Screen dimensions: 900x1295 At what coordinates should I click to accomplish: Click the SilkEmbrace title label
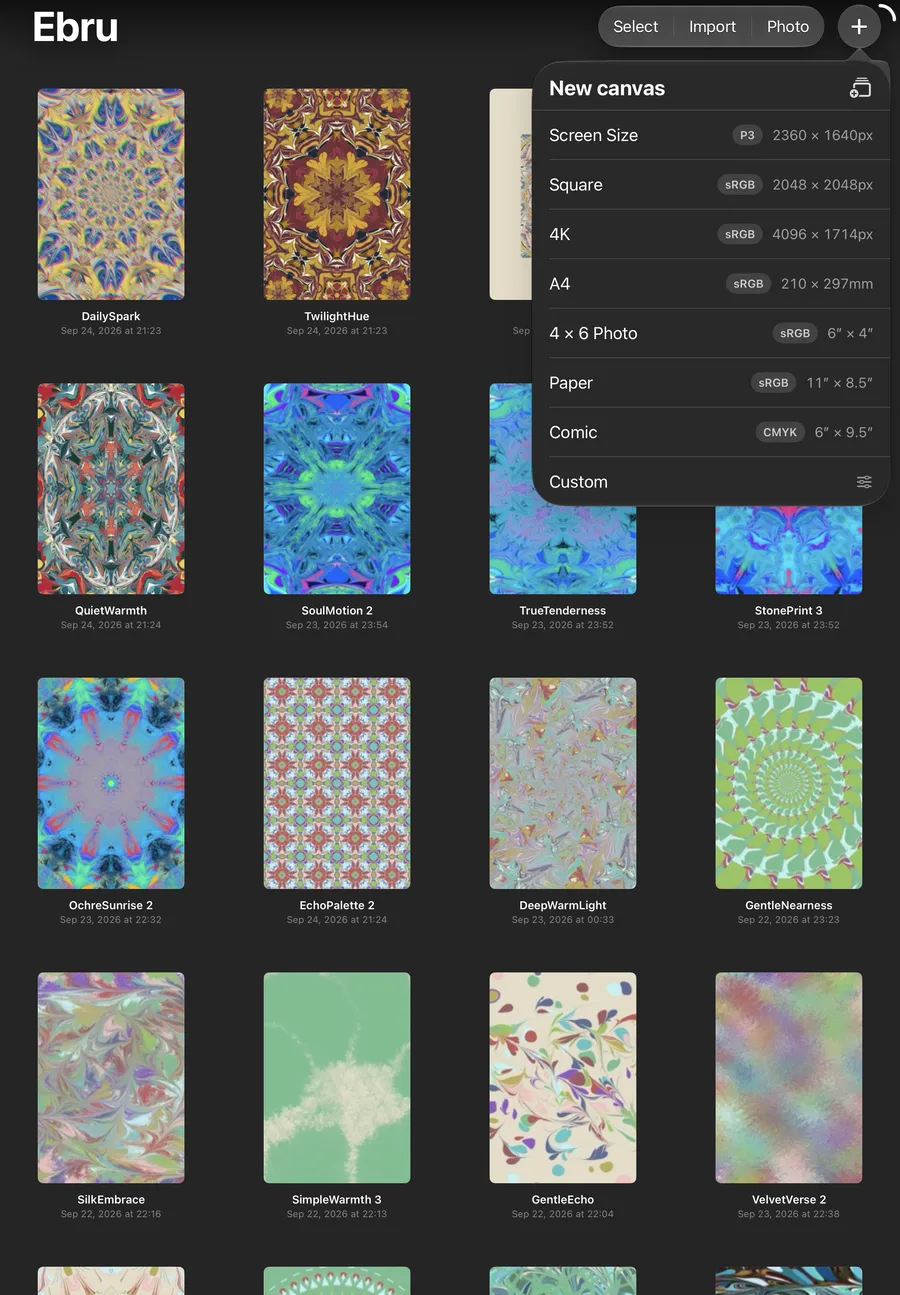(x=111, y=1199)
